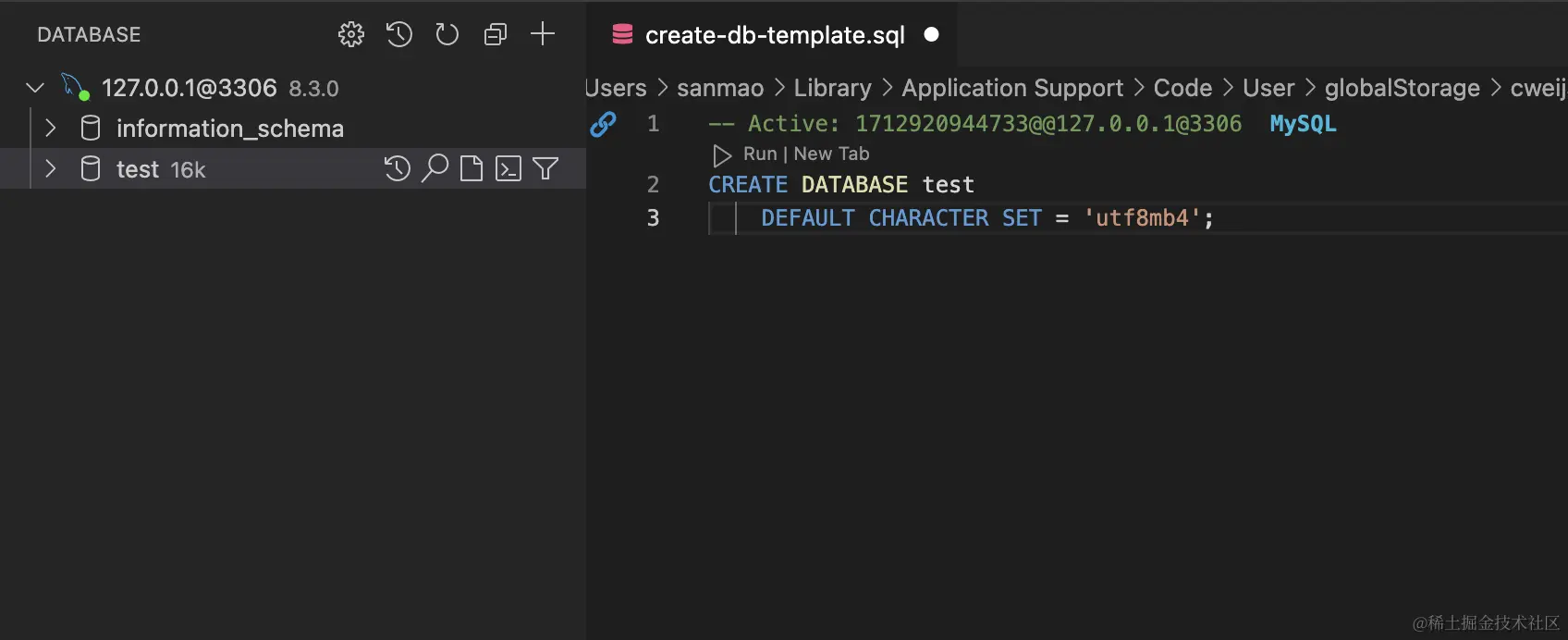
Task: Open globalStorage breadcrumb segment
Action: pyautogui.click(x=1402, y=88)
